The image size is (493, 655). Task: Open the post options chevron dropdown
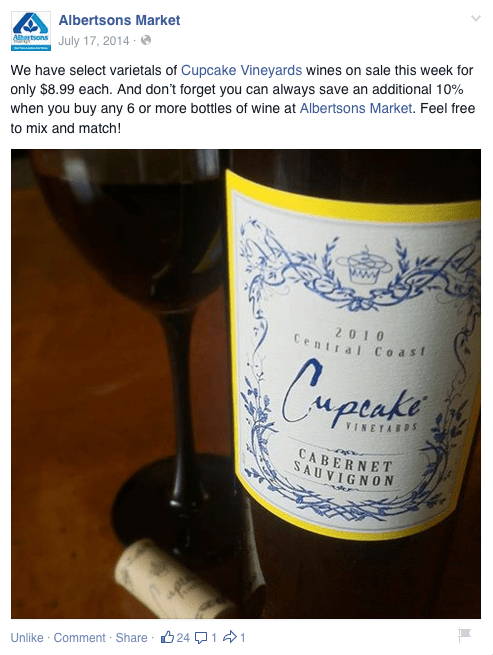pos(476,18)
